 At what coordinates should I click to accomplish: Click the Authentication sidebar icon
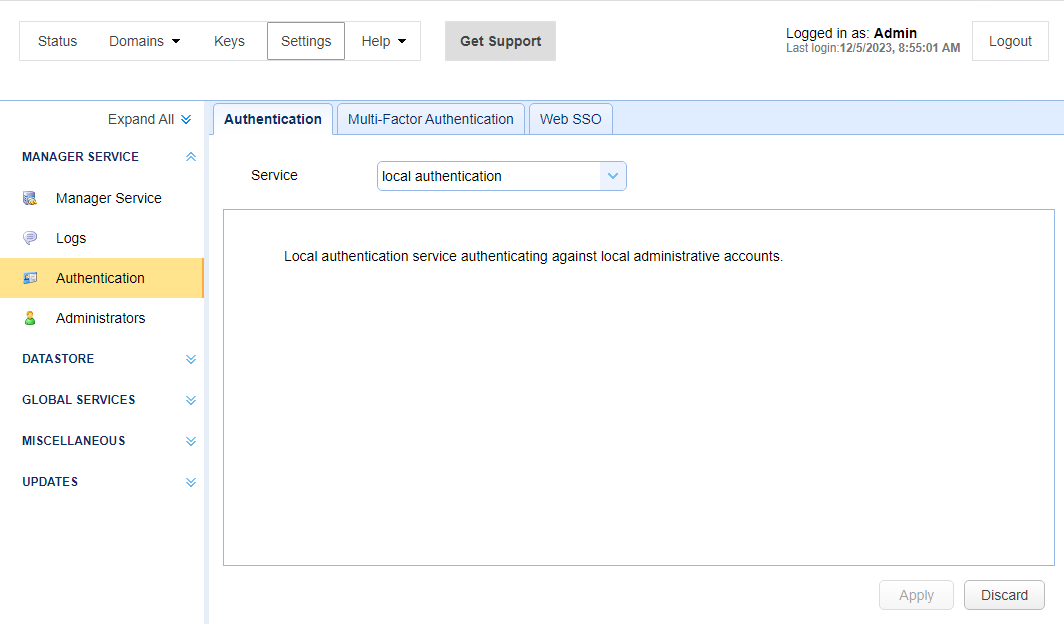coord(30,278)
